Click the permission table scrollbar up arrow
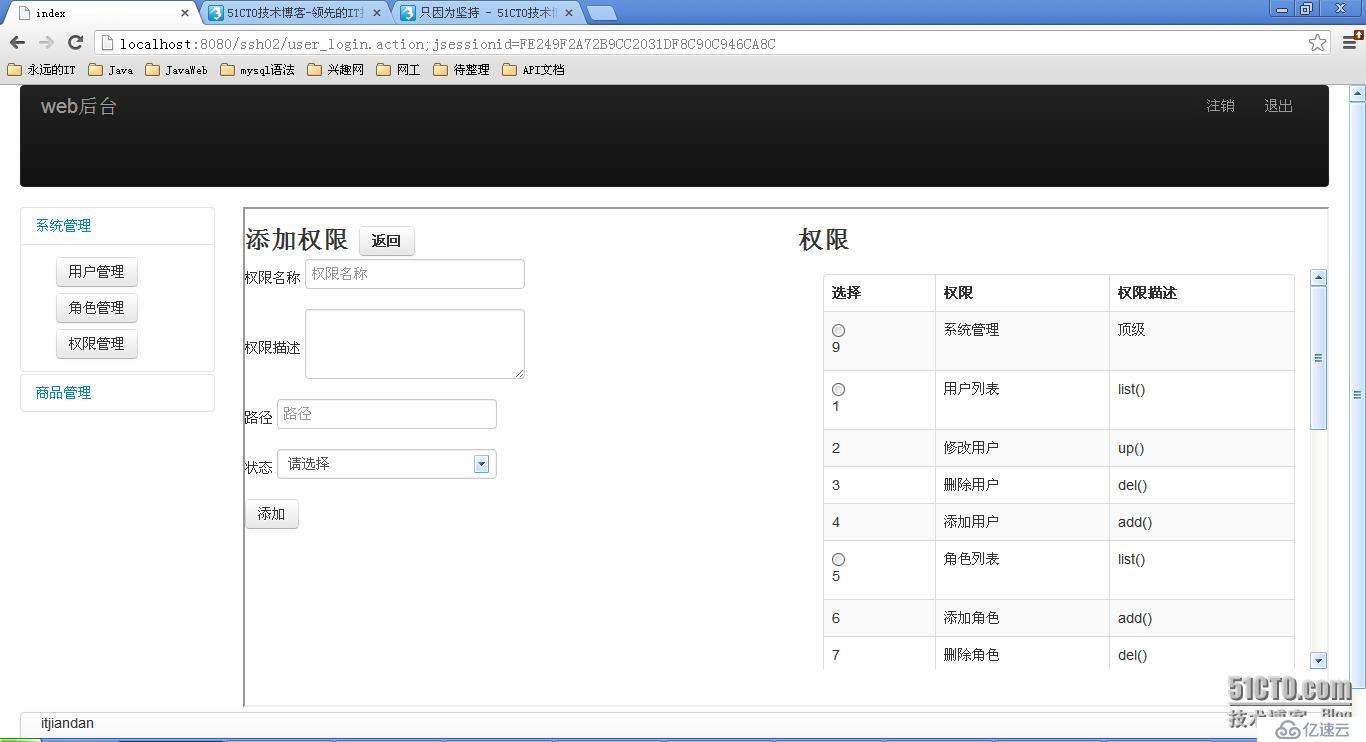Image resolution: width=1366 pixels, height=742 pixels. [1318, 277]
